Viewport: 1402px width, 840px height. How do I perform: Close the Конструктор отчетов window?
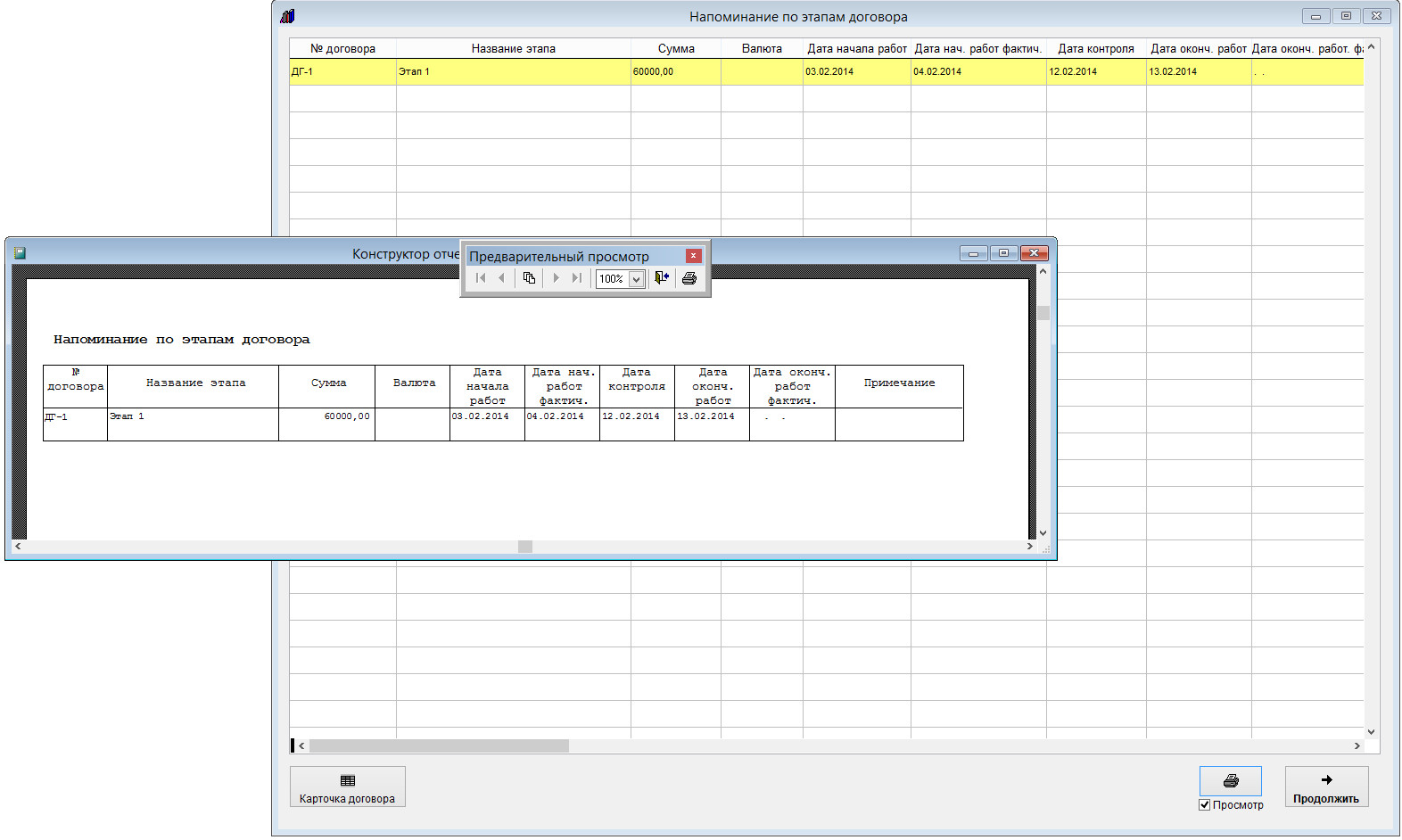[x=1034, y=253]
